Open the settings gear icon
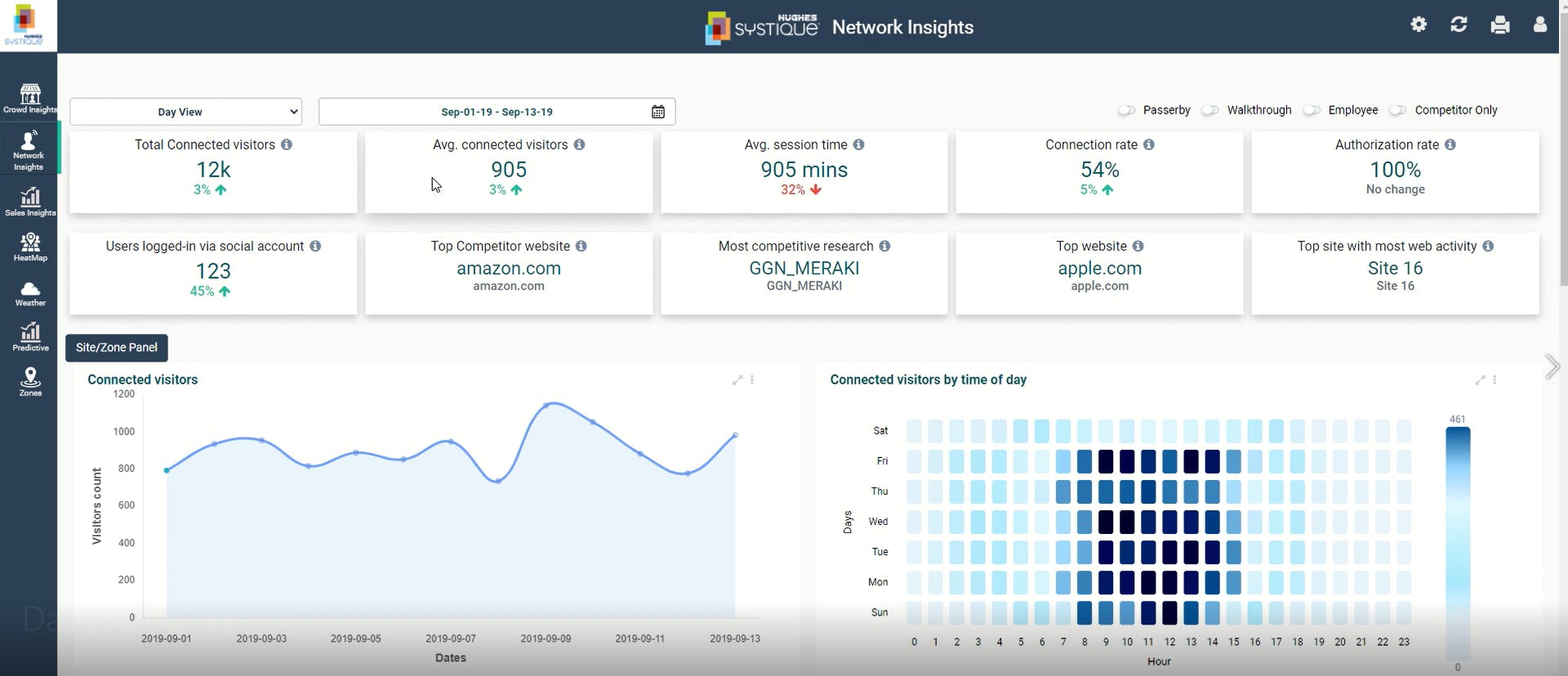Image resolution: width=1568 pixels, height=676 pixels. click(1419, 24)
